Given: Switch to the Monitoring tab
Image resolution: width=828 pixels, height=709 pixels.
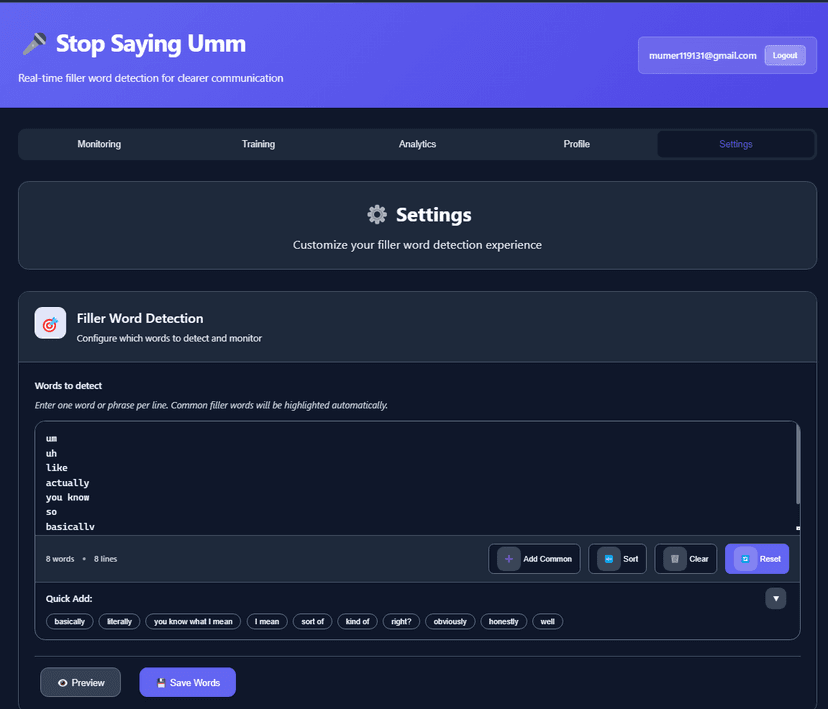Looking at the screenshot, I should (99, 144).
